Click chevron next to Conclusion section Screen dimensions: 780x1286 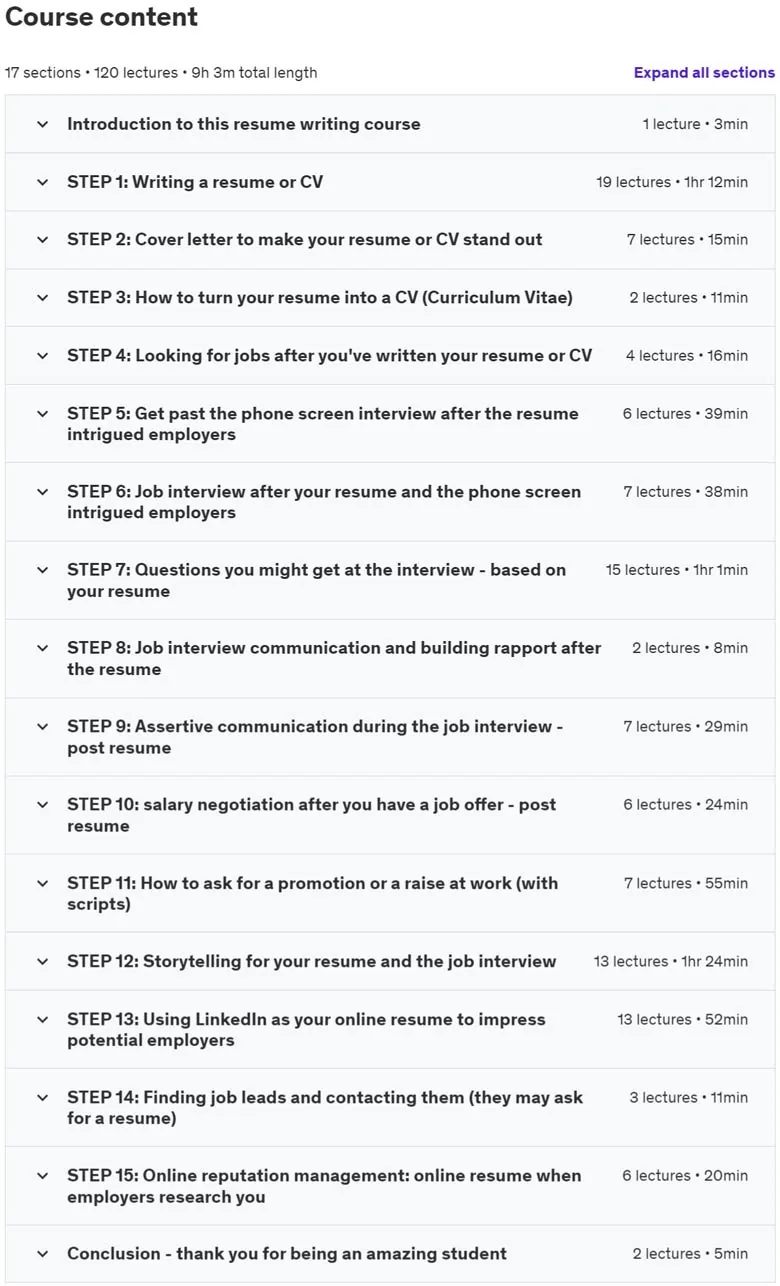42,1254
